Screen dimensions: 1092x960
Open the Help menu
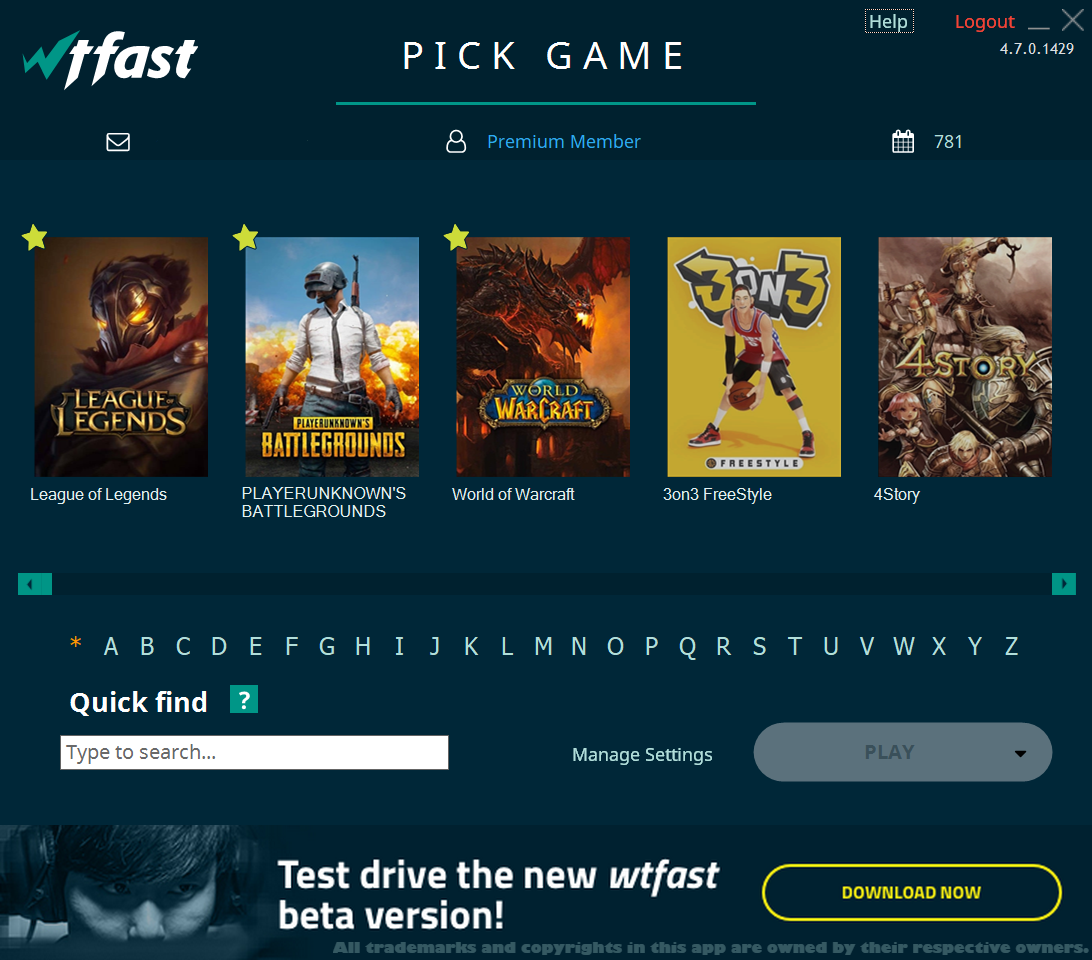[888, 22]
